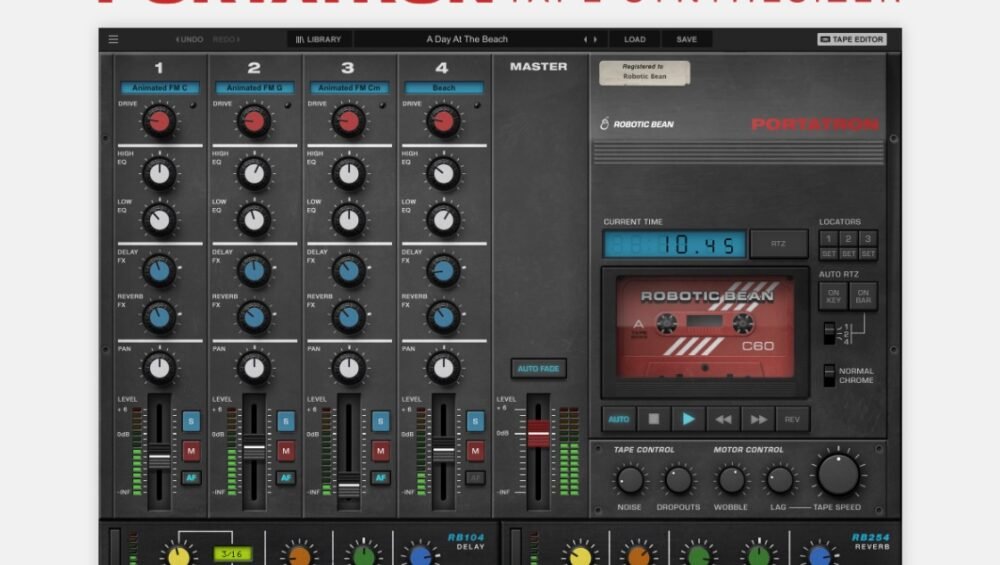Solo channel 2

coord(286,421)
